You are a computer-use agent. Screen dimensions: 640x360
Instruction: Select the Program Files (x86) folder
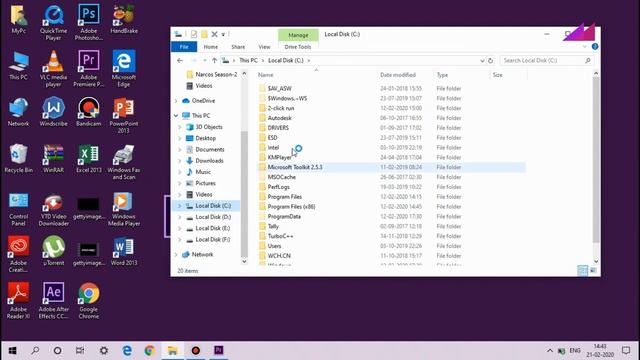pos(291,207)
